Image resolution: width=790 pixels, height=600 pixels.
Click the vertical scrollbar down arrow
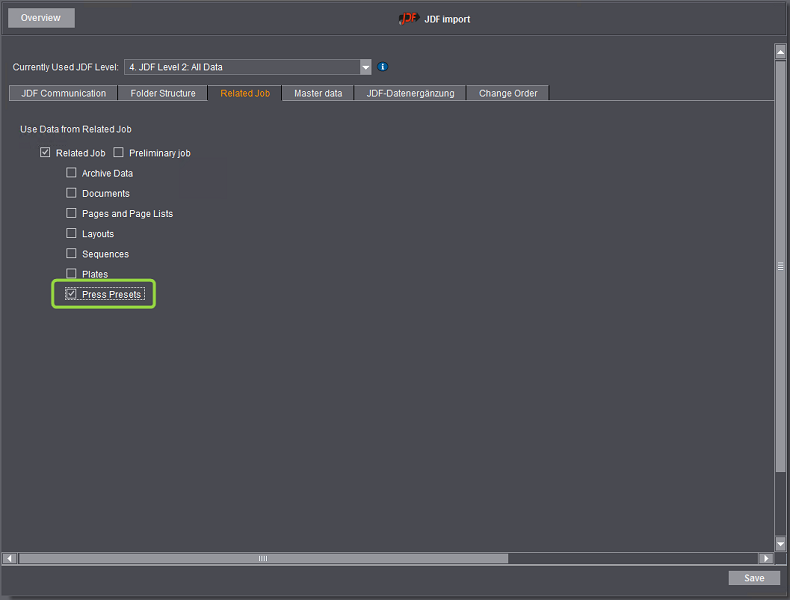click(x=780, y=543)
